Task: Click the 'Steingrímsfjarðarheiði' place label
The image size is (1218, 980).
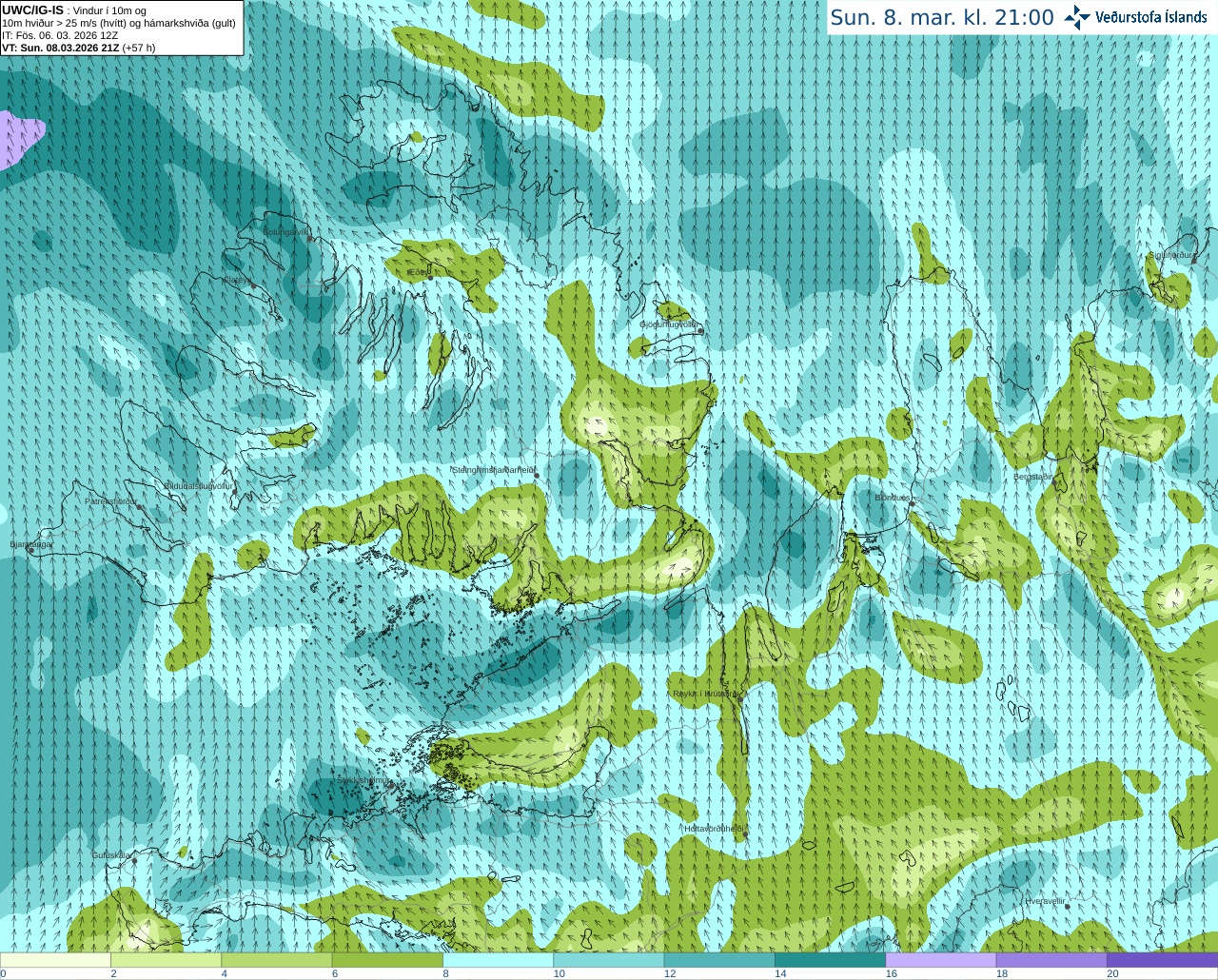Action: pos(493,470)
